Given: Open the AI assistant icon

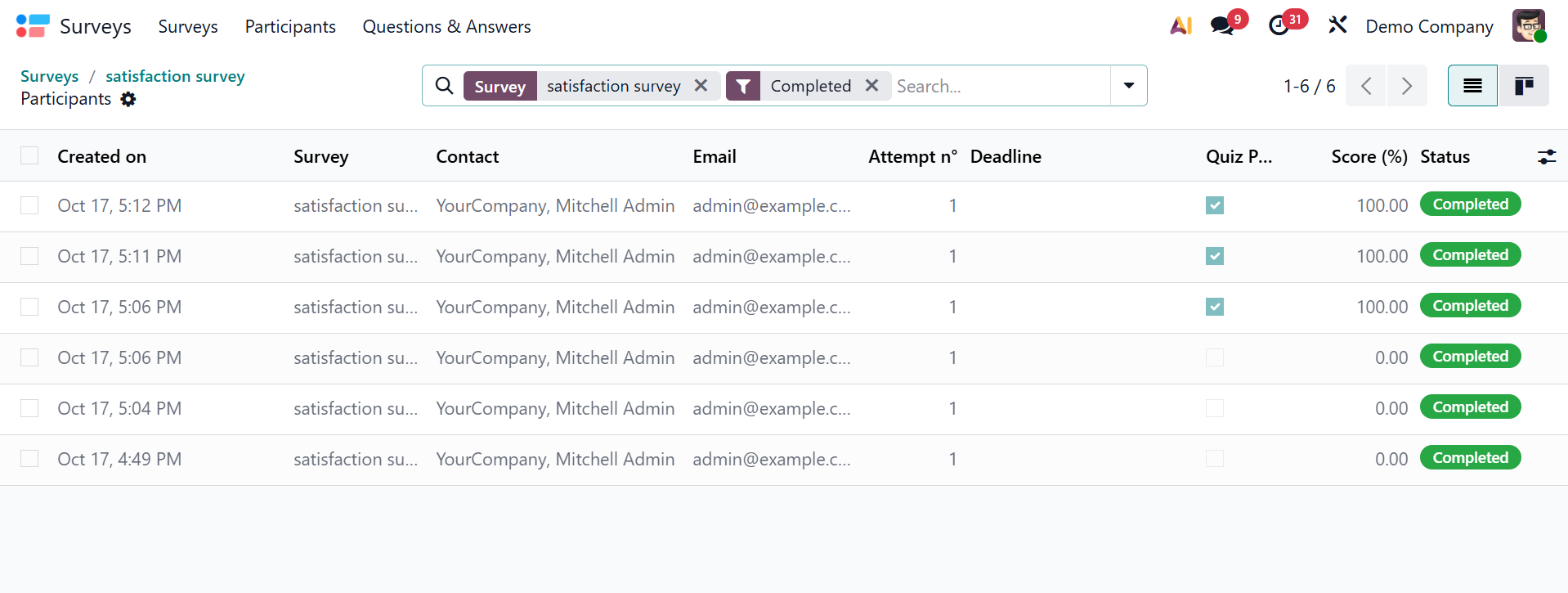Looking at the screenshot, I should tap(1180, 26).
